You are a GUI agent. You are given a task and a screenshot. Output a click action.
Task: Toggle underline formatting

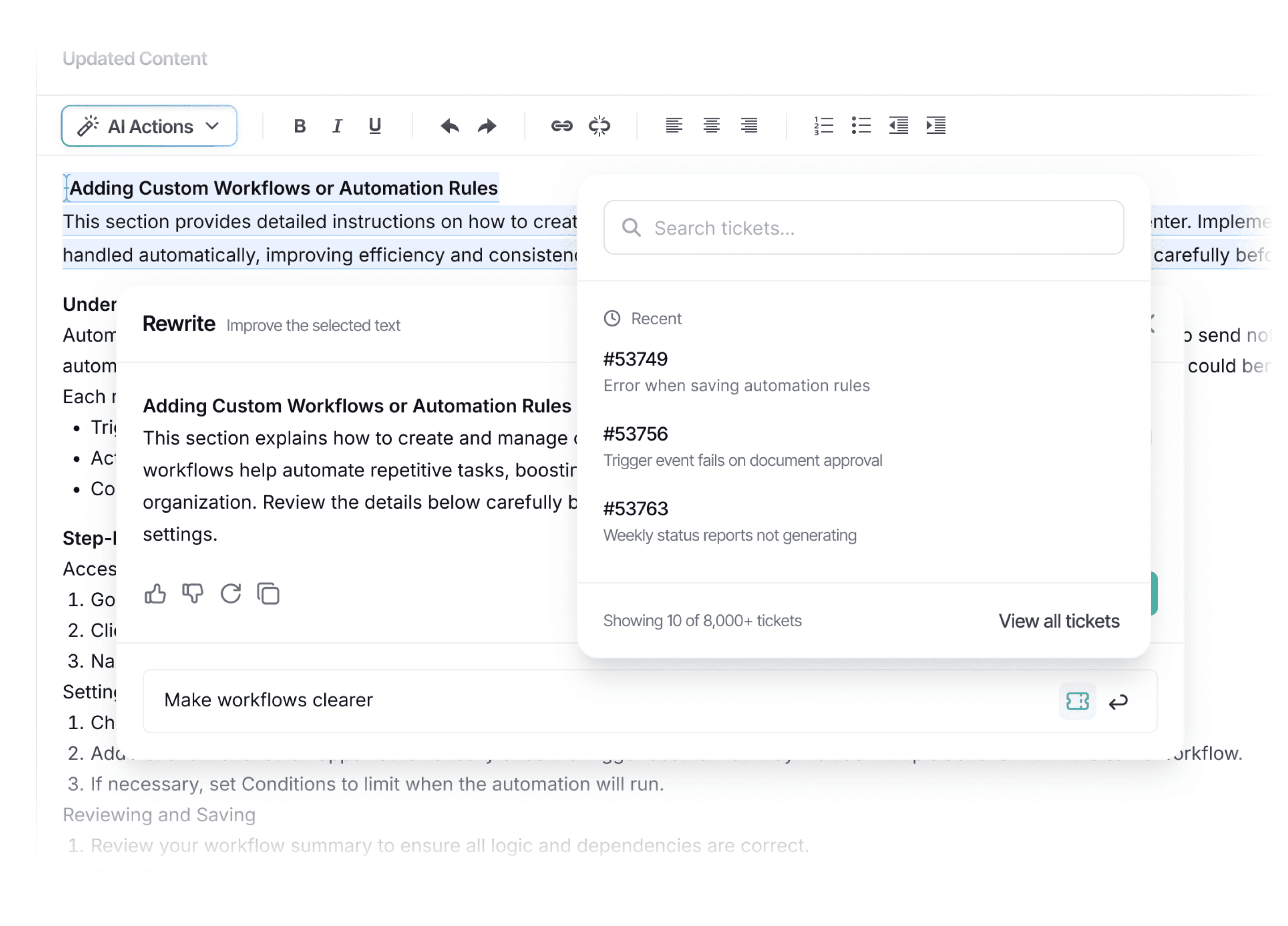tap(374, 126)
